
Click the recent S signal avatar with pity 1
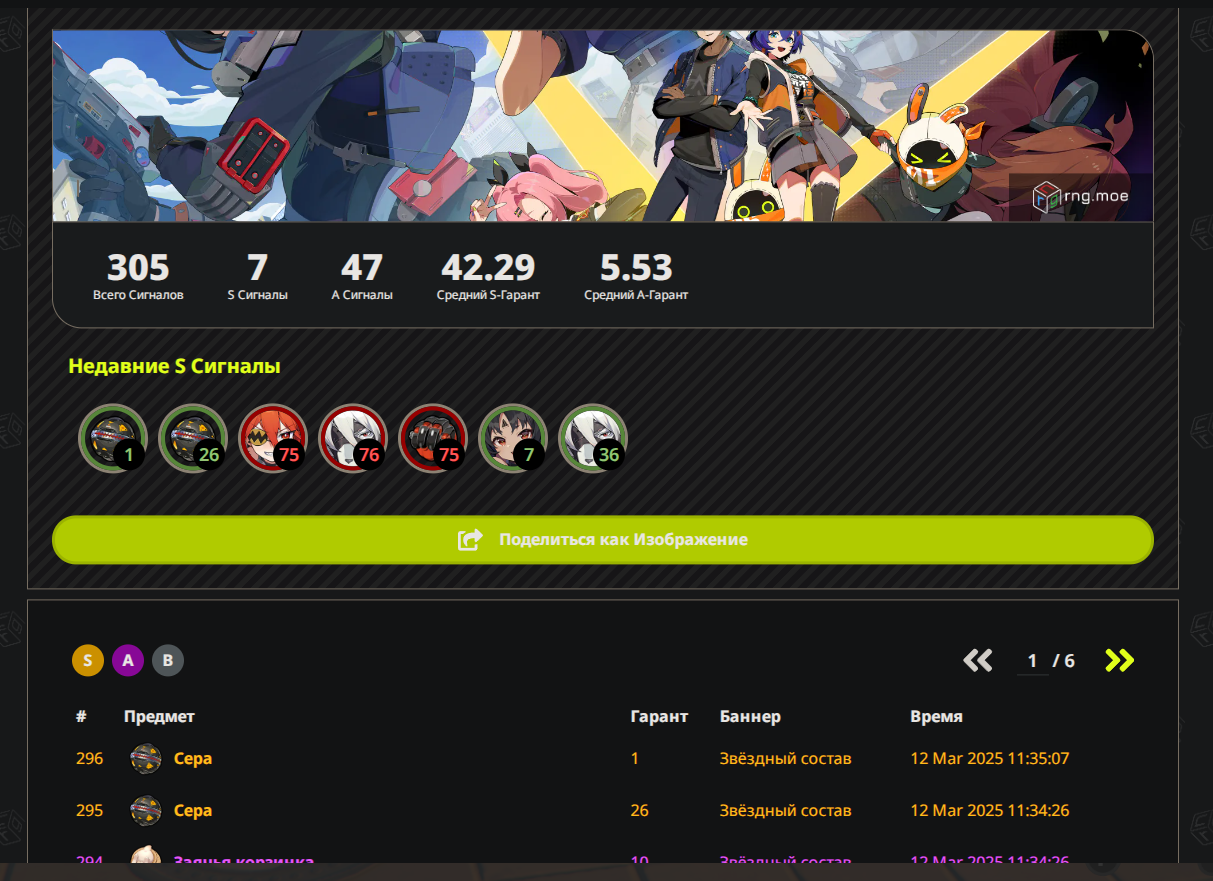(113, 438)
